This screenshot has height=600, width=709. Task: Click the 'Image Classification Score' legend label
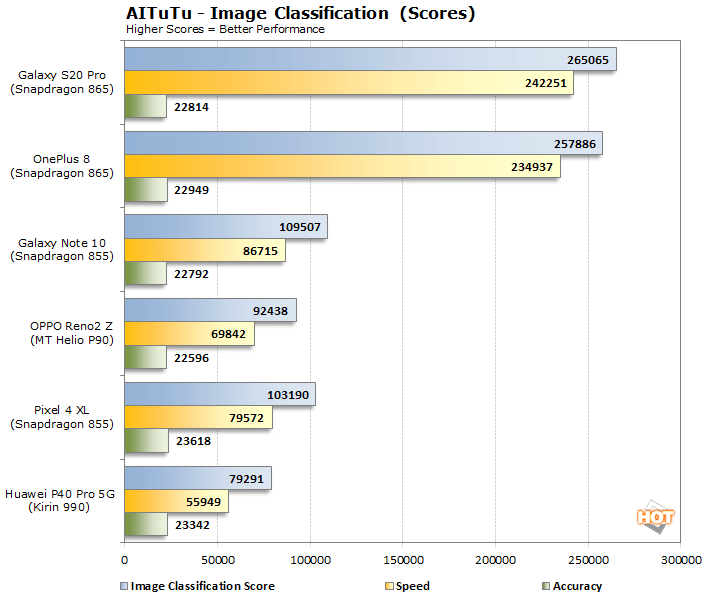click(x=203, y=586)
